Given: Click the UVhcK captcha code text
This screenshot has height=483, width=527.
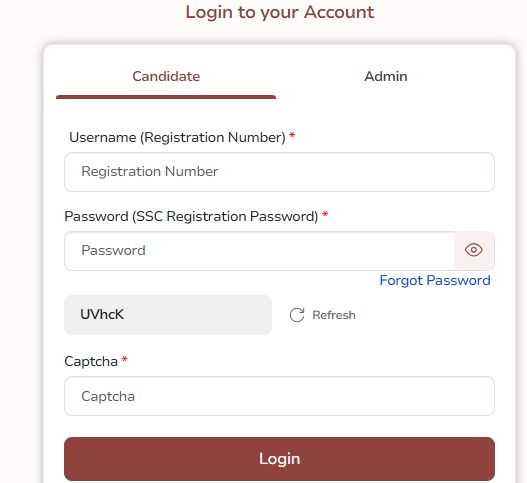Looking at the screenshot, I should pyautogui.click(x=102, y=315).
